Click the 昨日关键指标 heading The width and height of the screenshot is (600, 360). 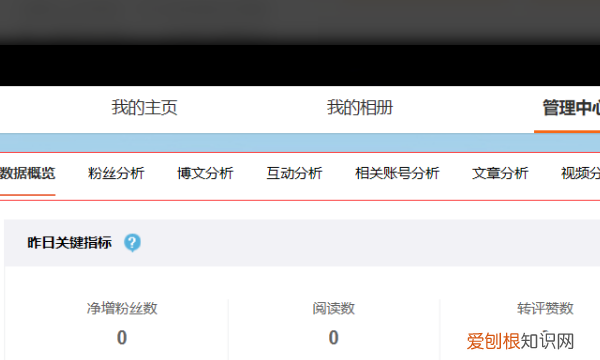point(69,243)
